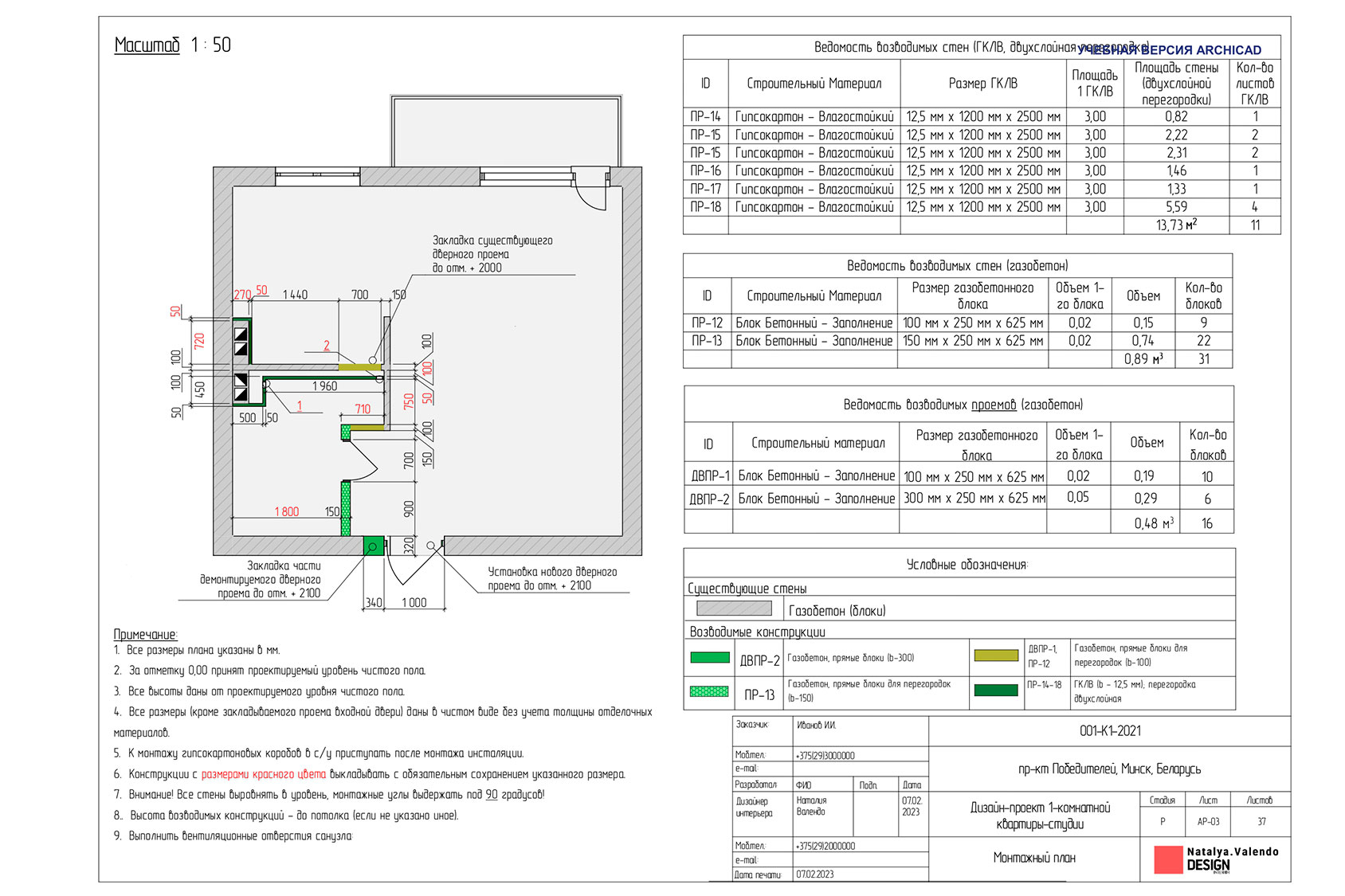Image resolution: width=1345 pixels, height=896 pixels.
Task: Click the 'Монтажный план' sheet title
Action: (1033, 858)
